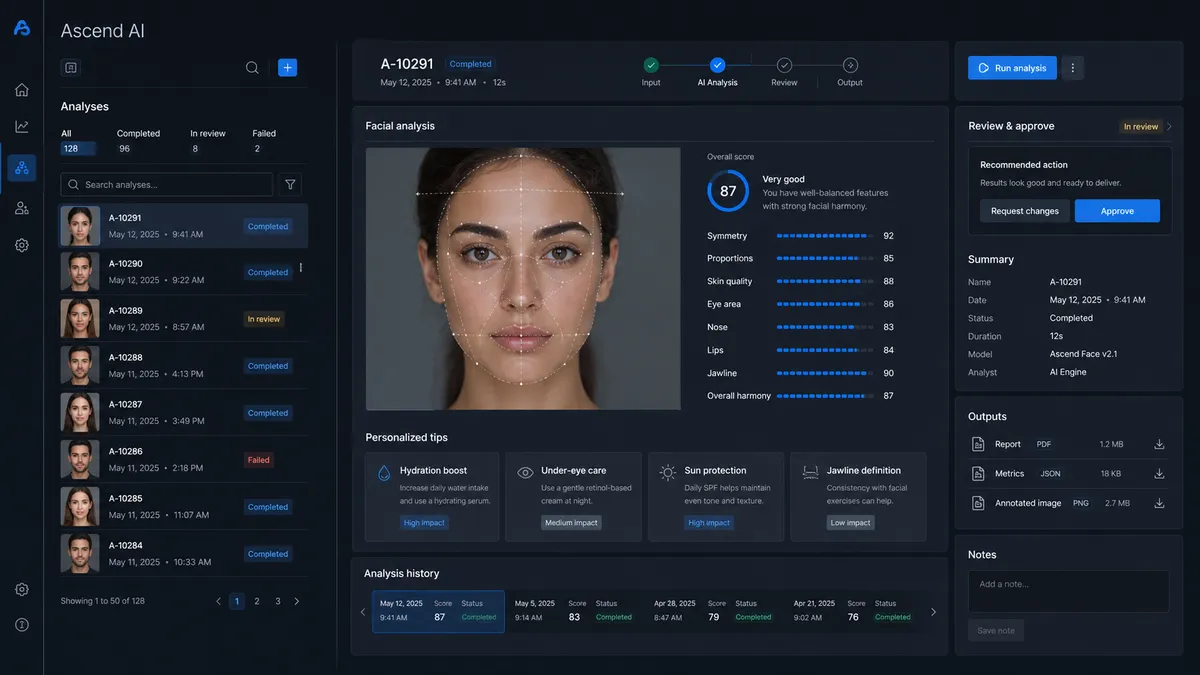Go to next page of analyses list

(297, 602)
